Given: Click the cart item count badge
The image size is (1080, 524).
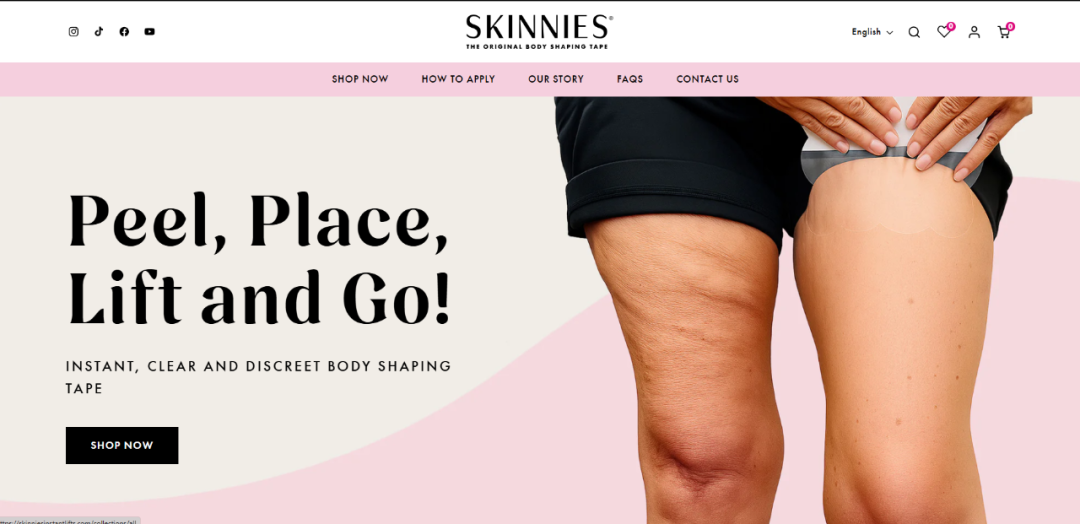Looking at the screenshot, I should [1010, 26].
